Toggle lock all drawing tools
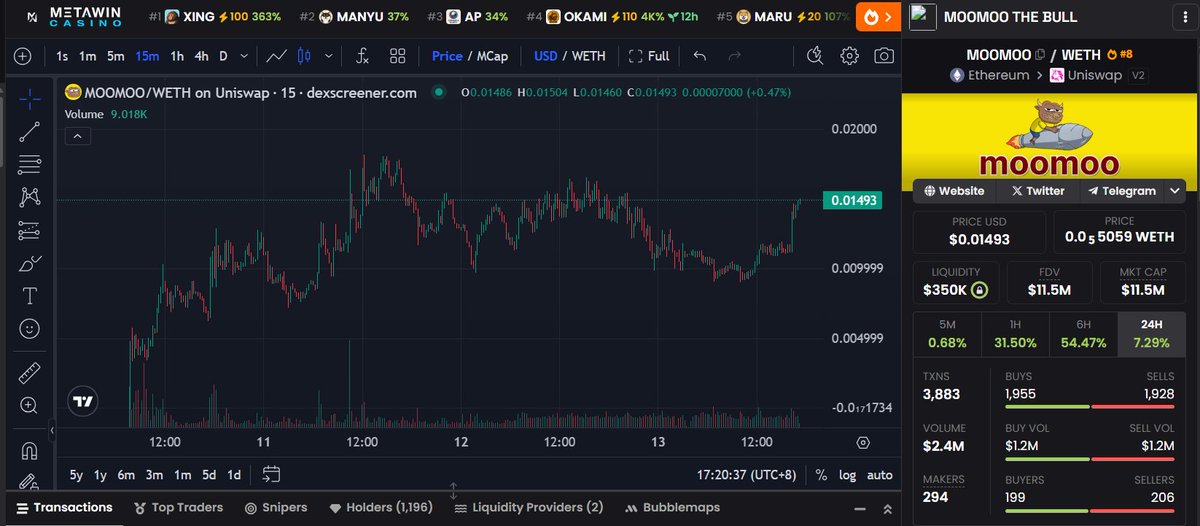This screenshot has width=1200, height=526. 29,481
